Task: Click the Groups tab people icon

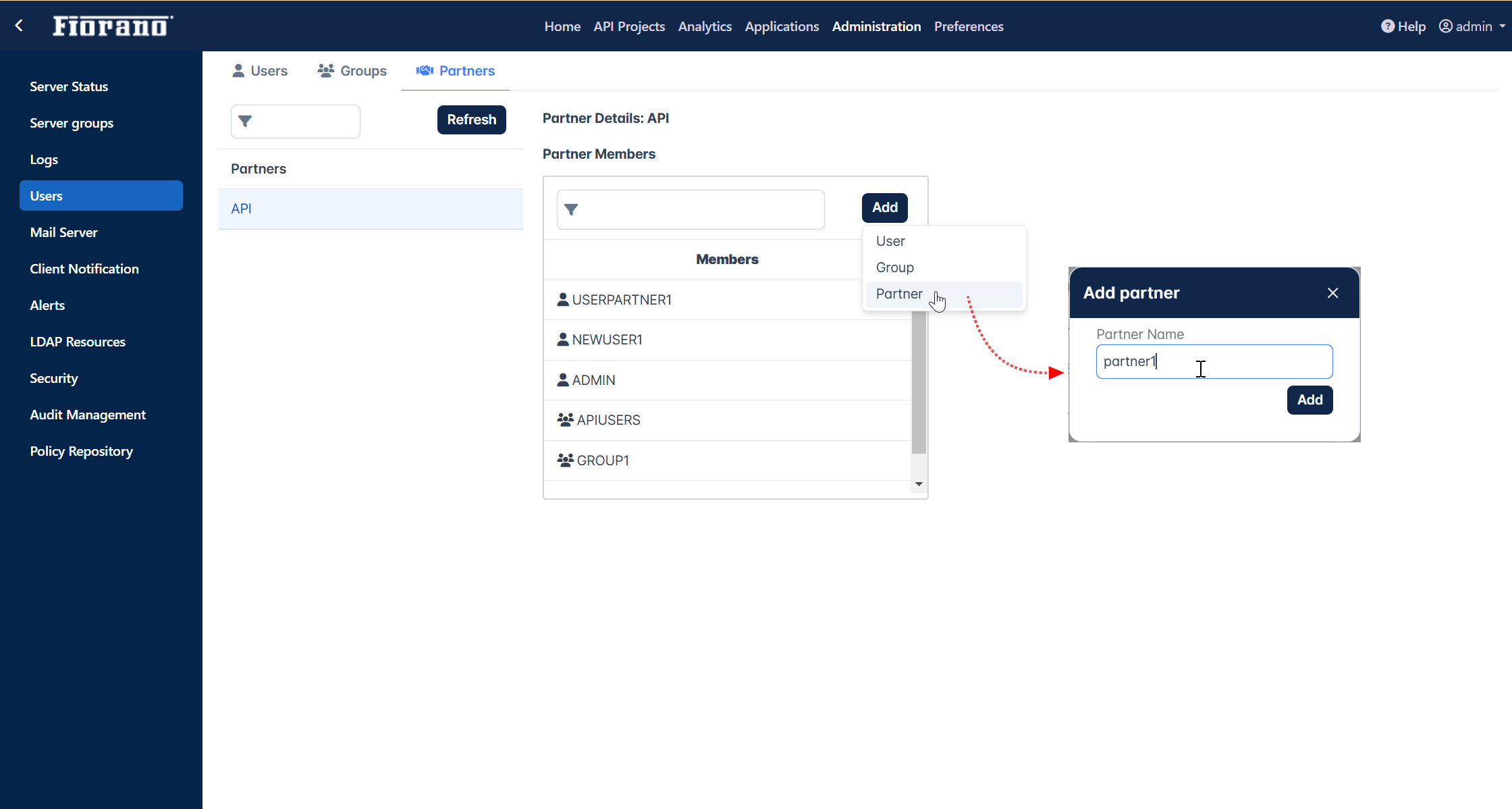Action: pos(326,71)
